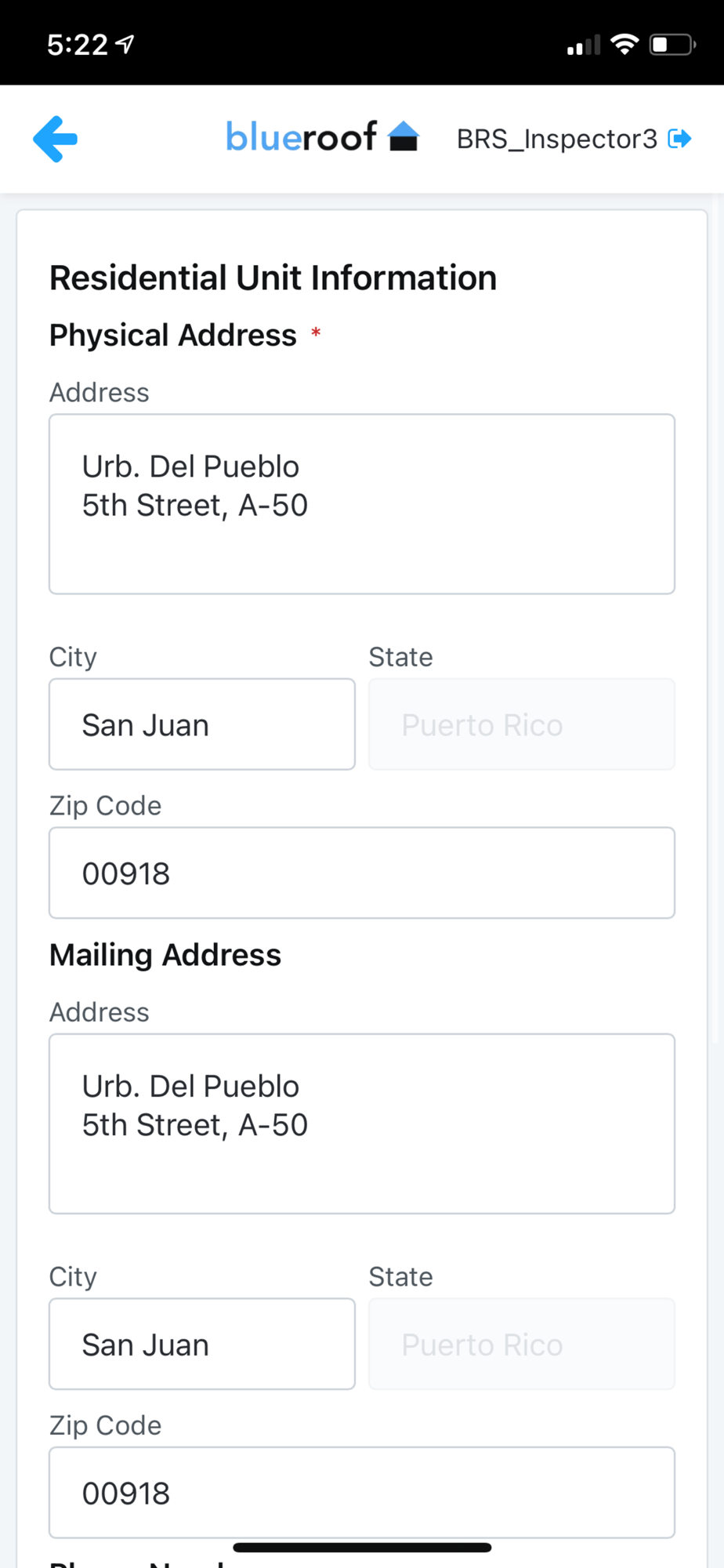Edit the Mailing Address City field
This screenshot has height=1568, width=724.
pyautogui.click(x=202, y=1344)
